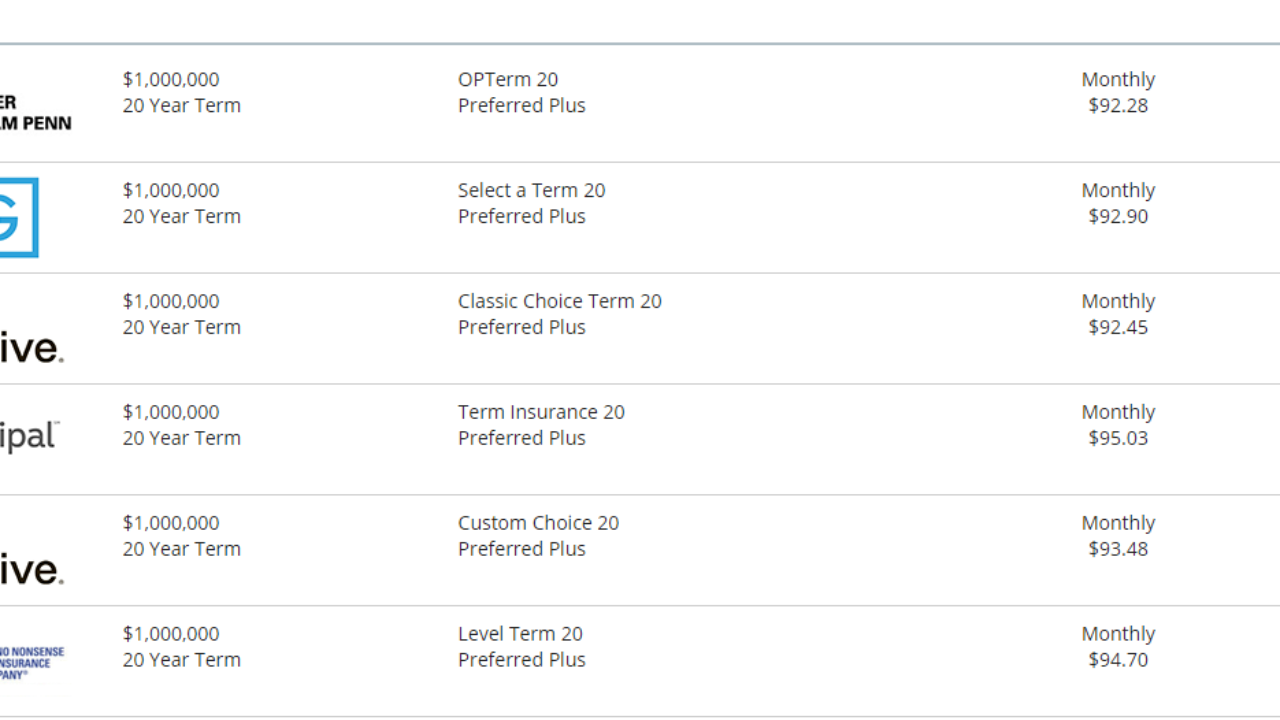Pick the Level Term 20 plan
The image size is (1280, 720).
[520, 635]
